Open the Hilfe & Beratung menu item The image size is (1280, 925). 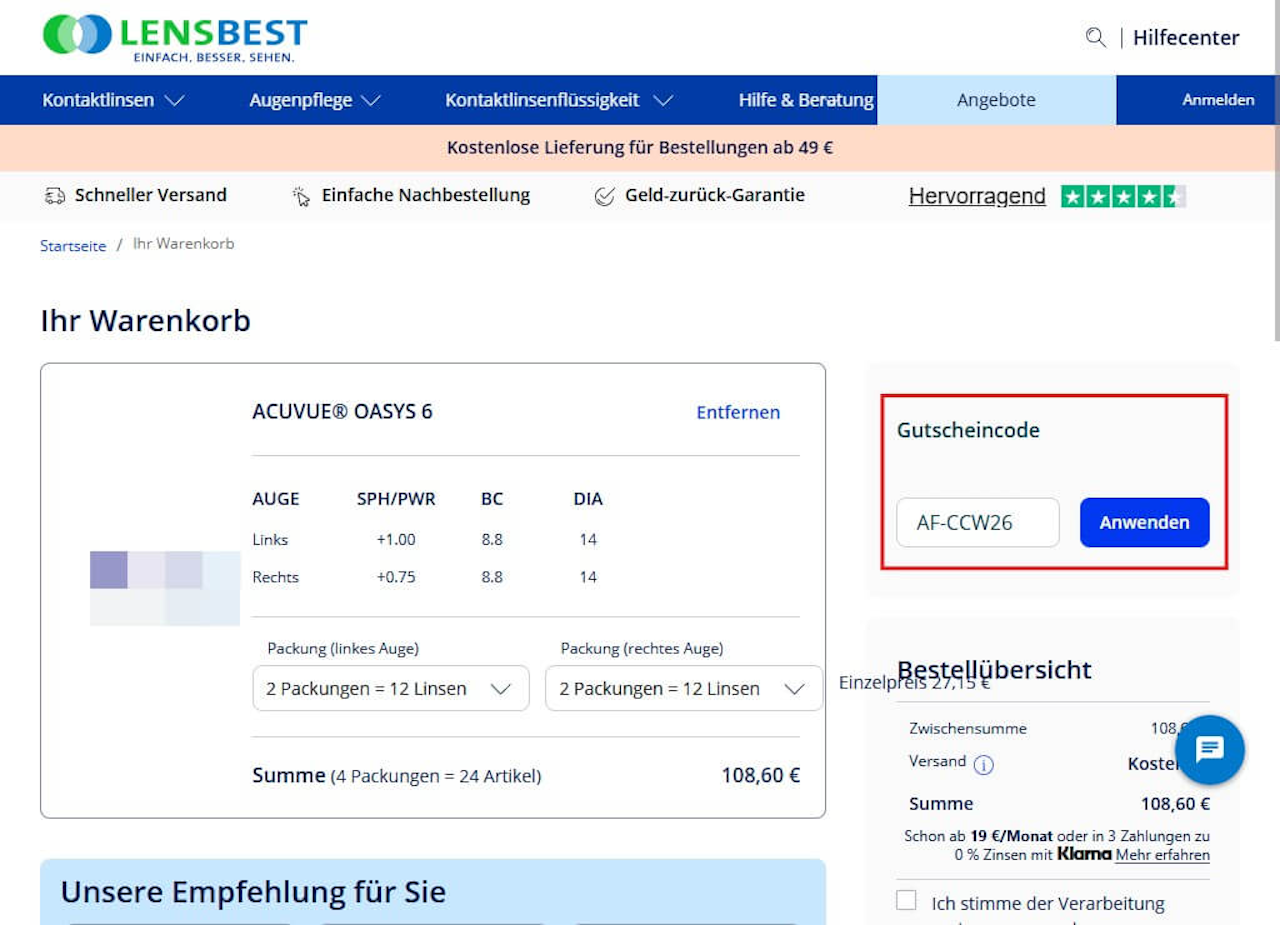806,100
